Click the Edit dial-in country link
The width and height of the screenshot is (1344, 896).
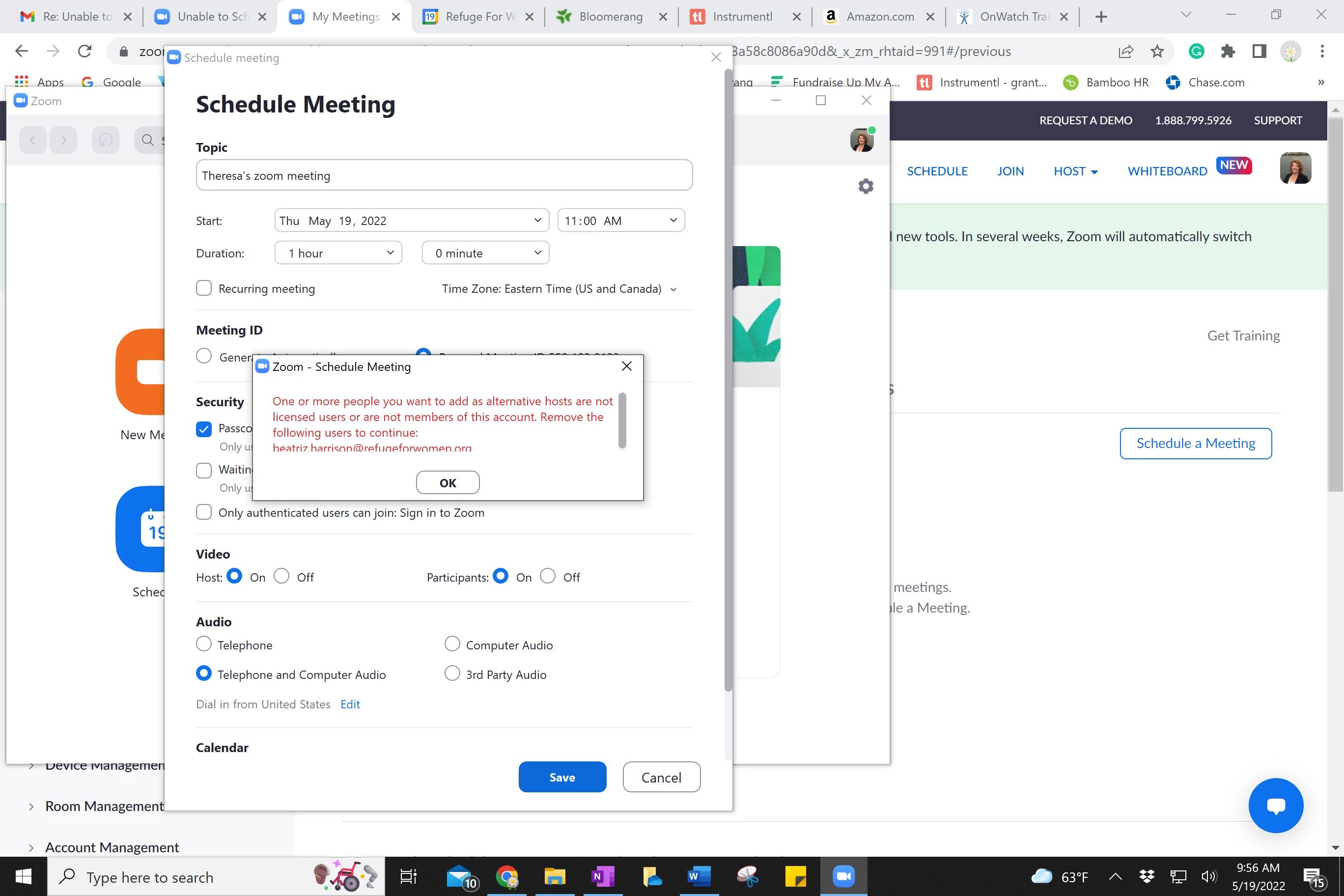tap(350, 704)
